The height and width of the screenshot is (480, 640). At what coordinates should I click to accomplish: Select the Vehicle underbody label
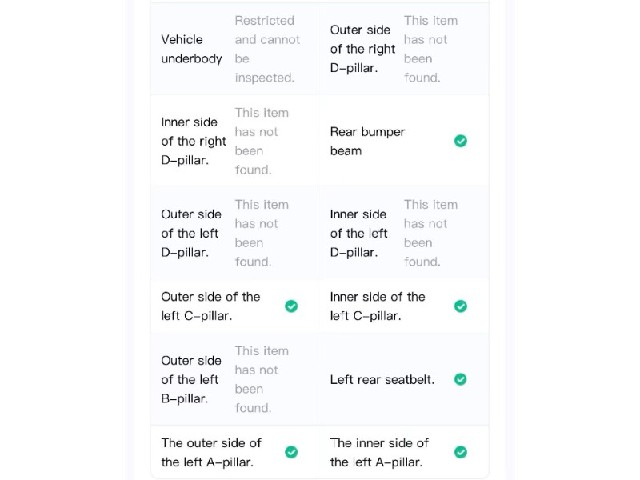[x=192, y=49]
